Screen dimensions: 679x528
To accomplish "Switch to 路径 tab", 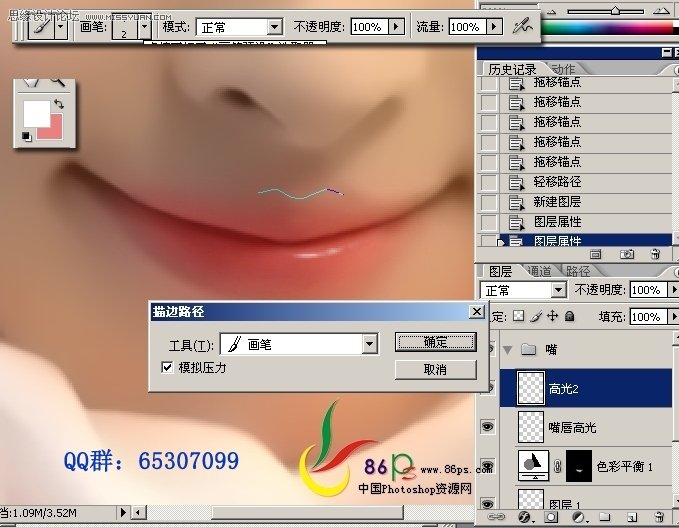I will tap(578, 271).
